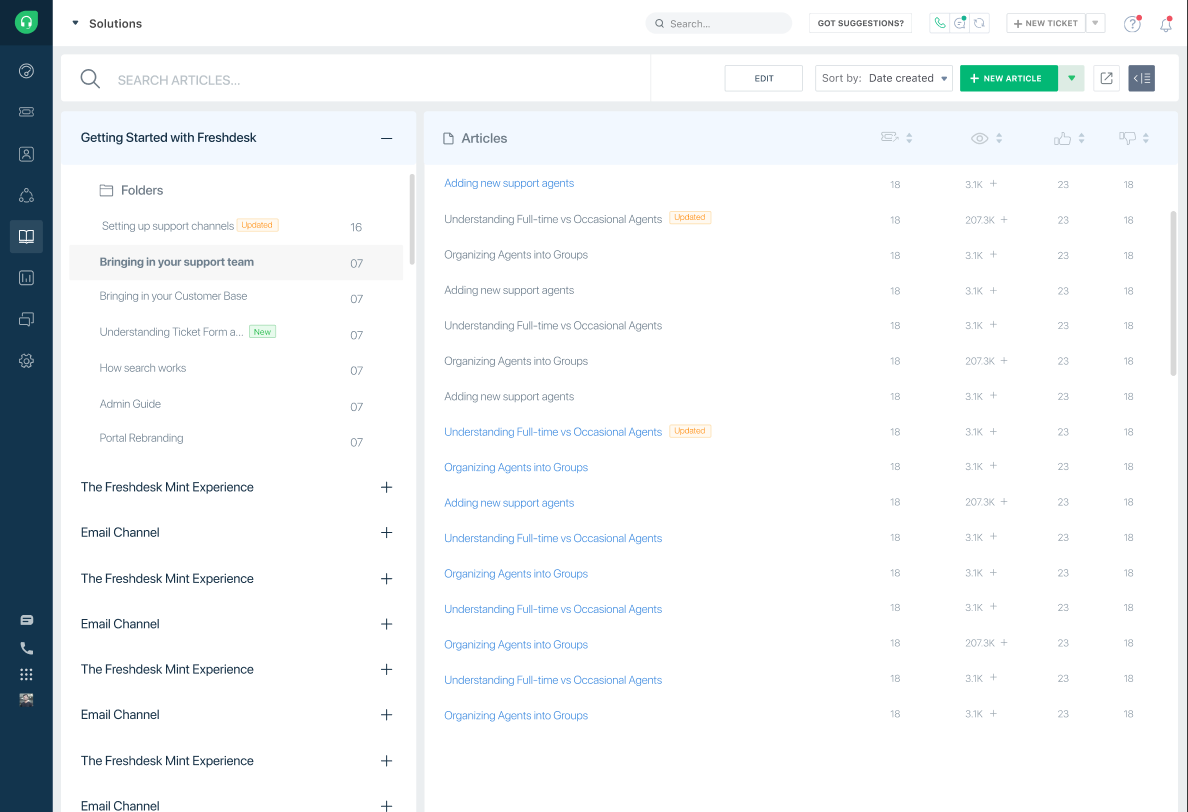Open the social/community icon in sidebar
Screen dimensions: 1188x812
[x=27, y=195]
